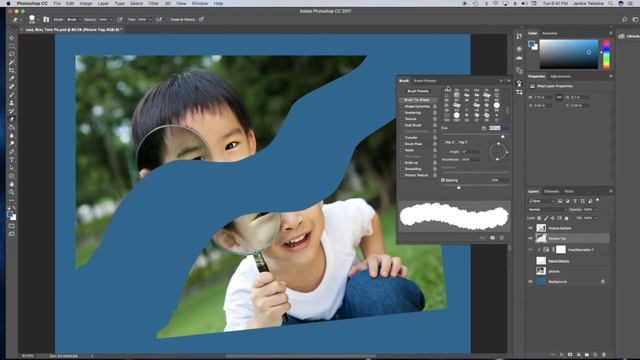Switch to the Swatches tab

(x=549, y=33)
